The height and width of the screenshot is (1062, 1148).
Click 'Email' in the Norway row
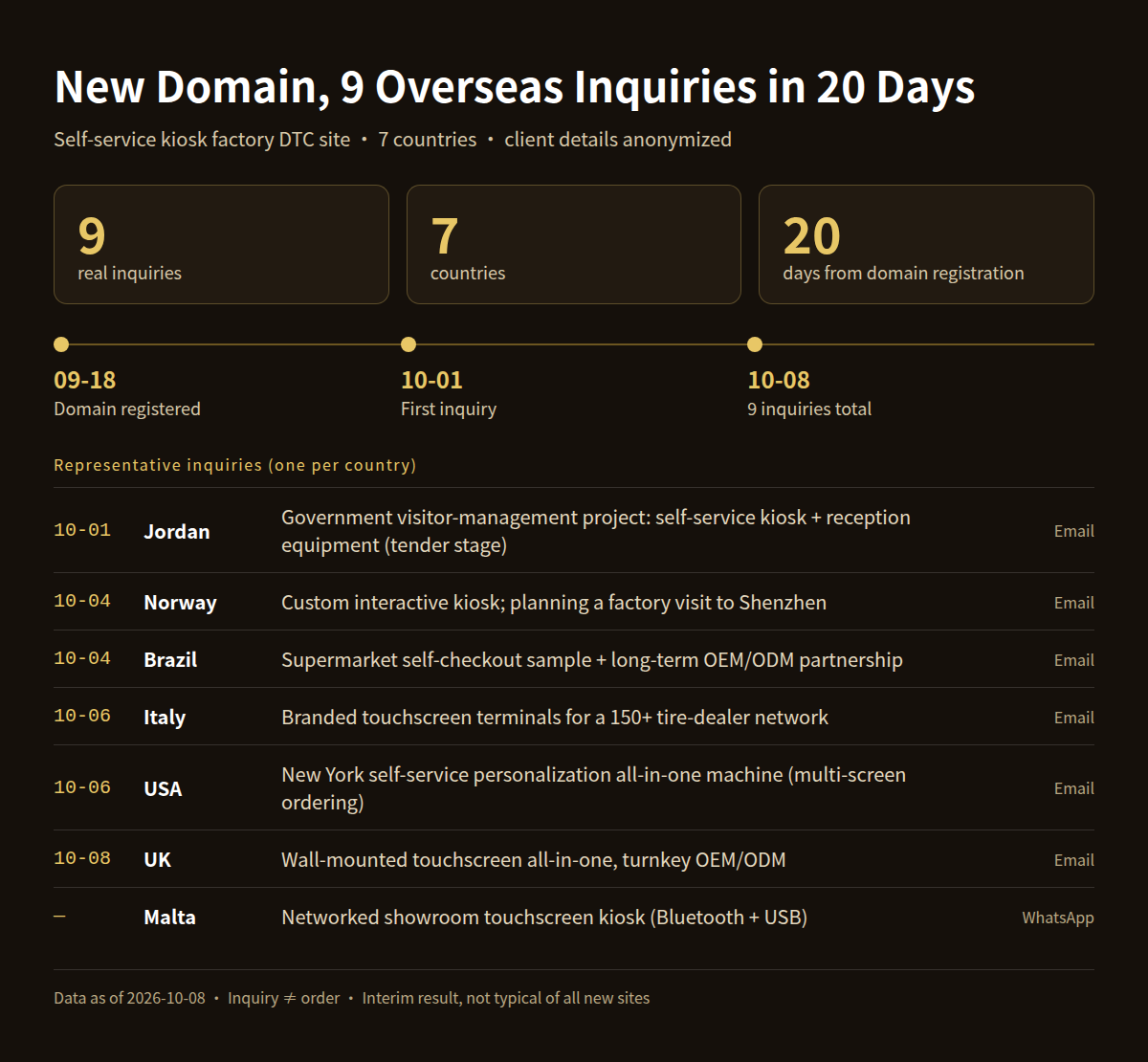[1073, 603]
